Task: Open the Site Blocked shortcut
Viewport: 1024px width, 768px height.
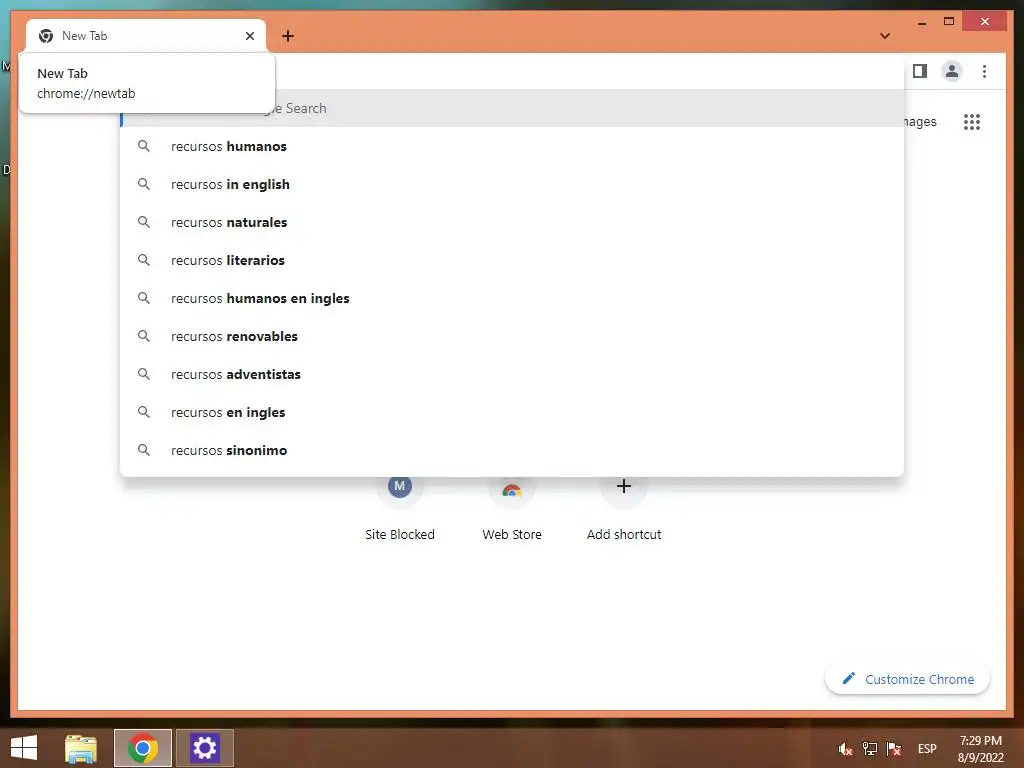Action: click(x=400, y=508)
